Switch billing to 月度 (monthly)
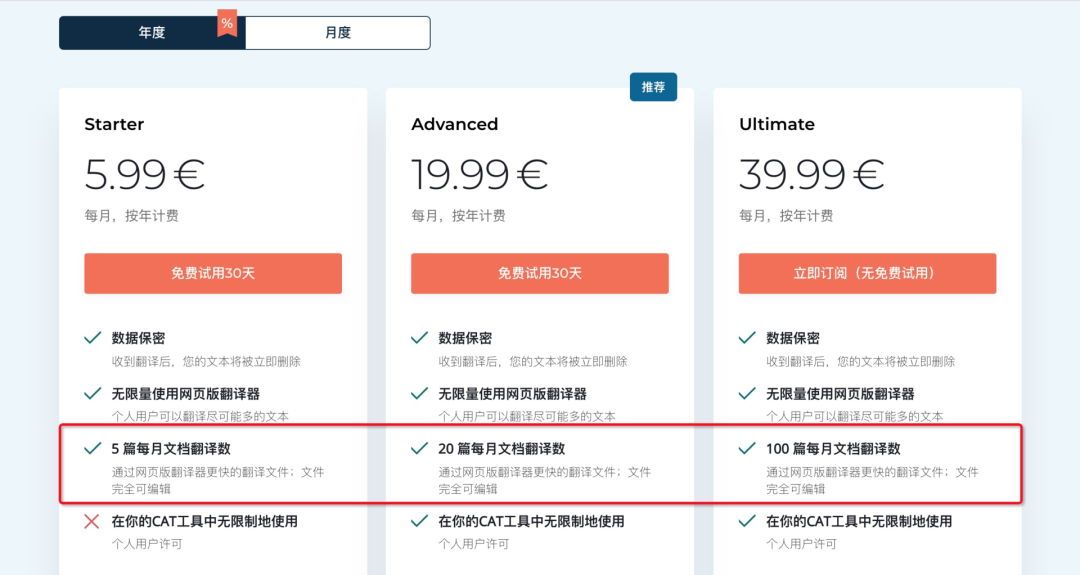The height and width of the screenshot is (575, 1080). 338,33
